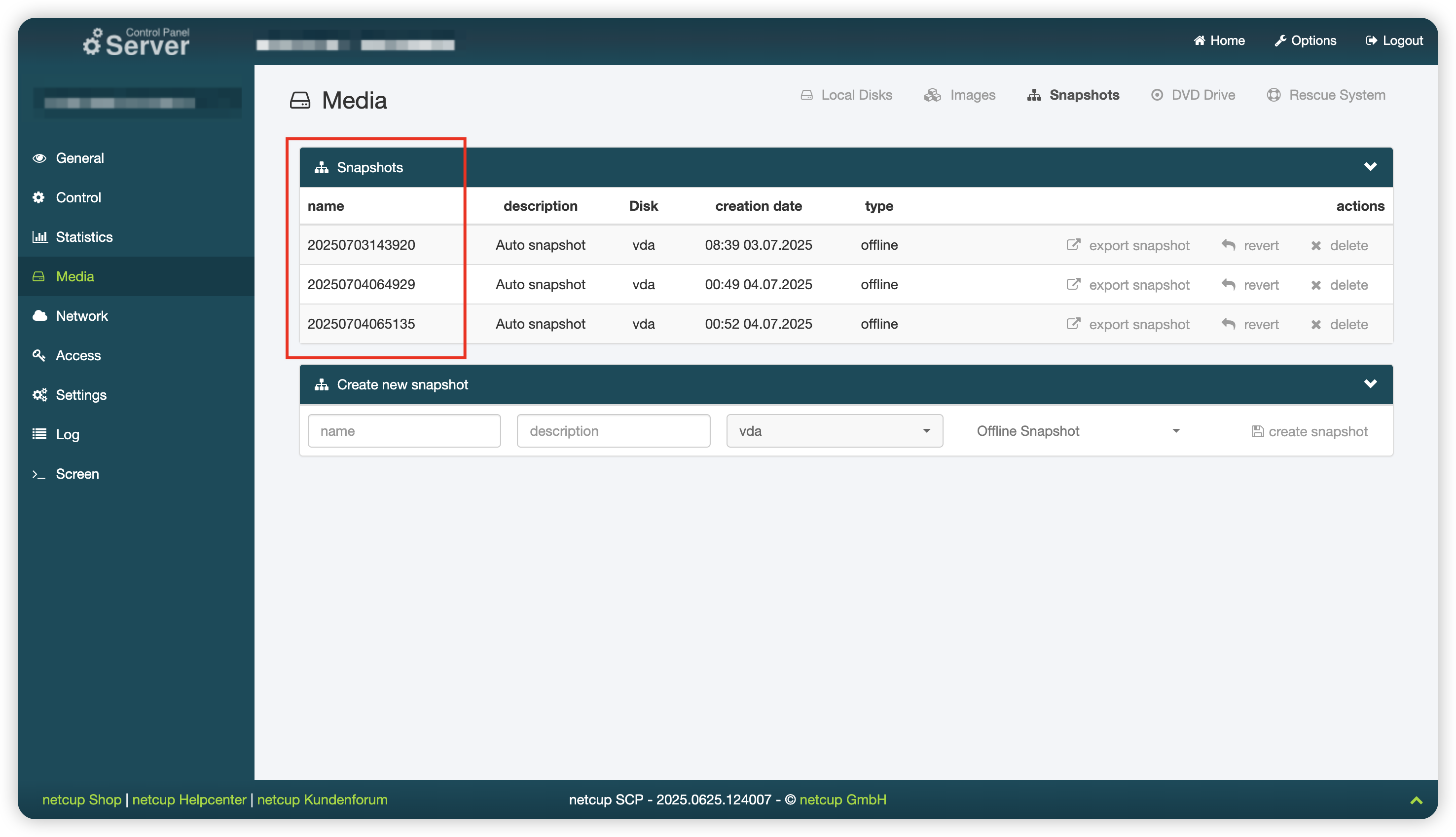Click revert arrow icon for snapshot 20250704064929
The width and height of the screenshot is (1456, 837).
pos(1228,285)
